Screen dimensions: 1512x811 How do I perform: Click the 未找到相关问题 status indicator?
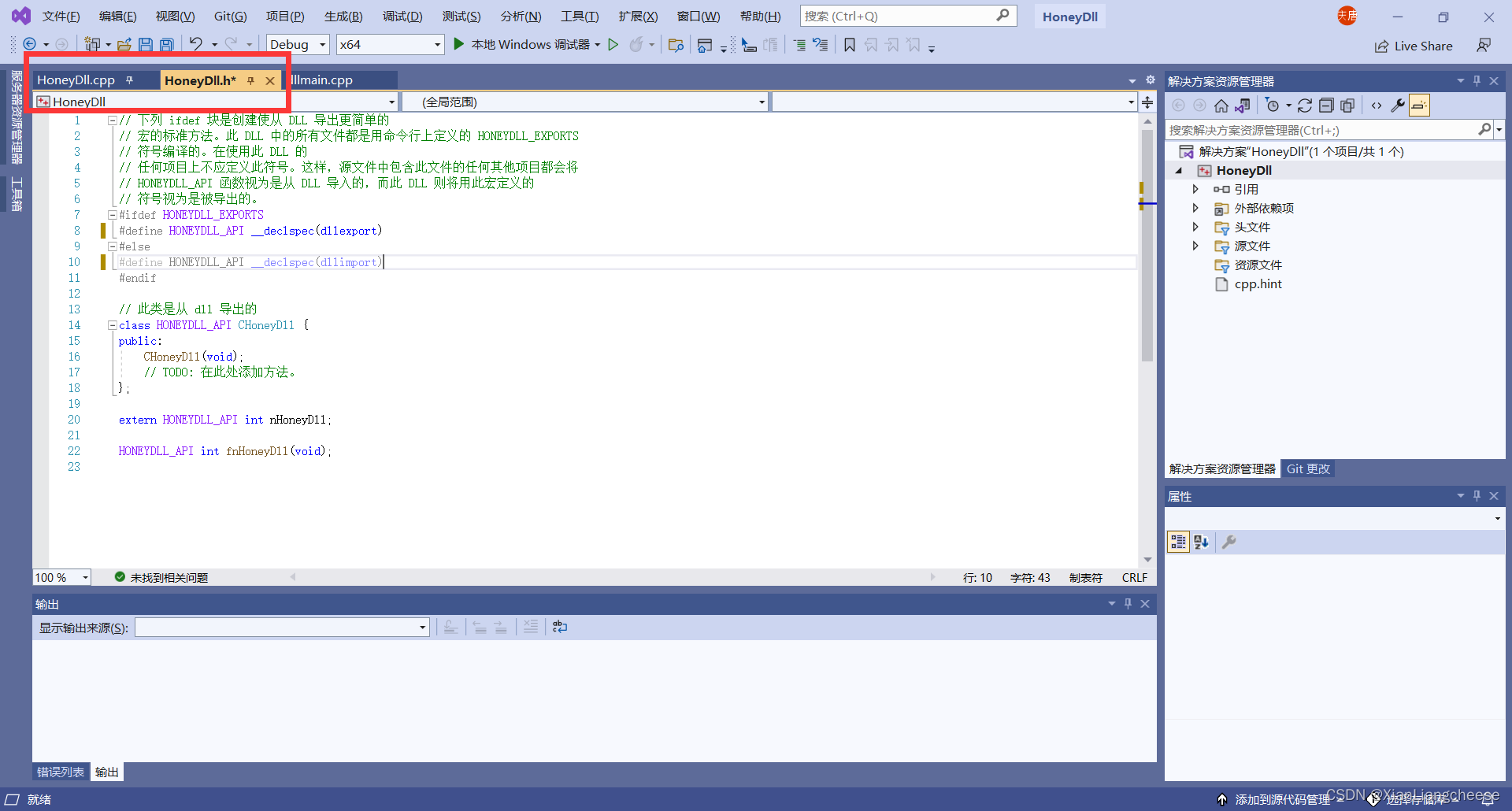tap(161, 577)
